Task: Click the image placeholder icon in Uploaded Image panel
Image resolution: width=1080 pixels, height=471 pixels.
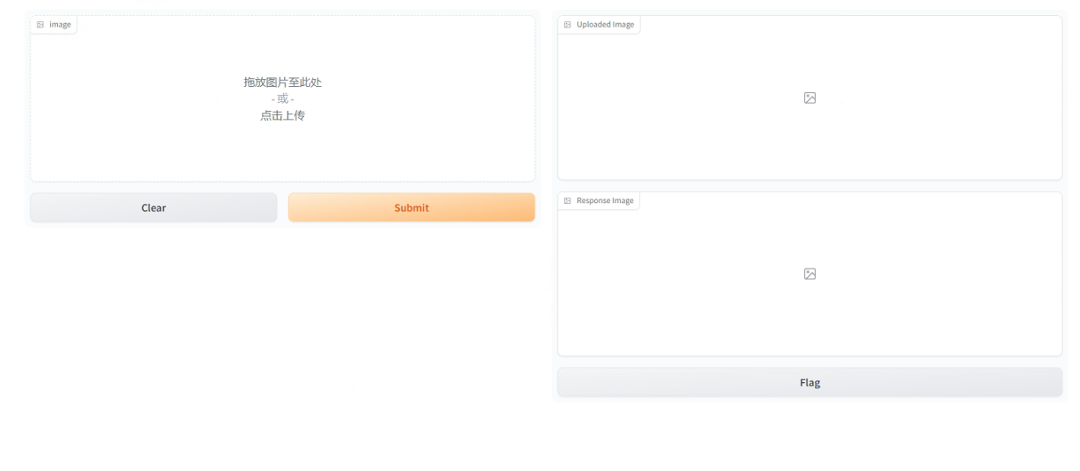Action: (x=810, y=98)
